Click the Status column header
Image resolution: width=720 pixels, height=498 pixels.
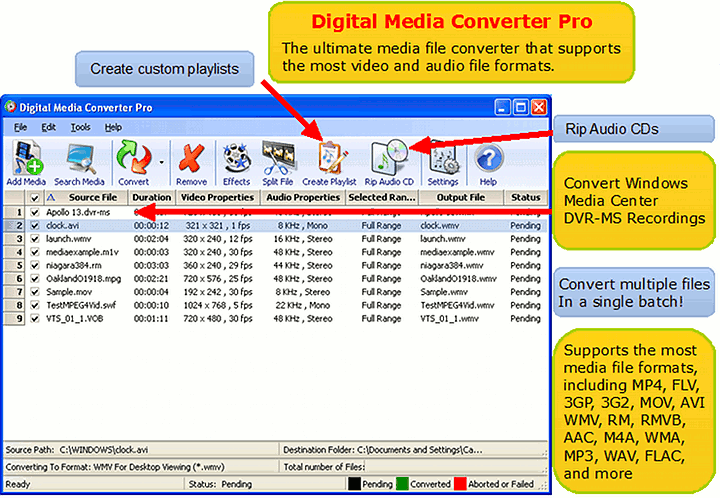coord(526,197)
